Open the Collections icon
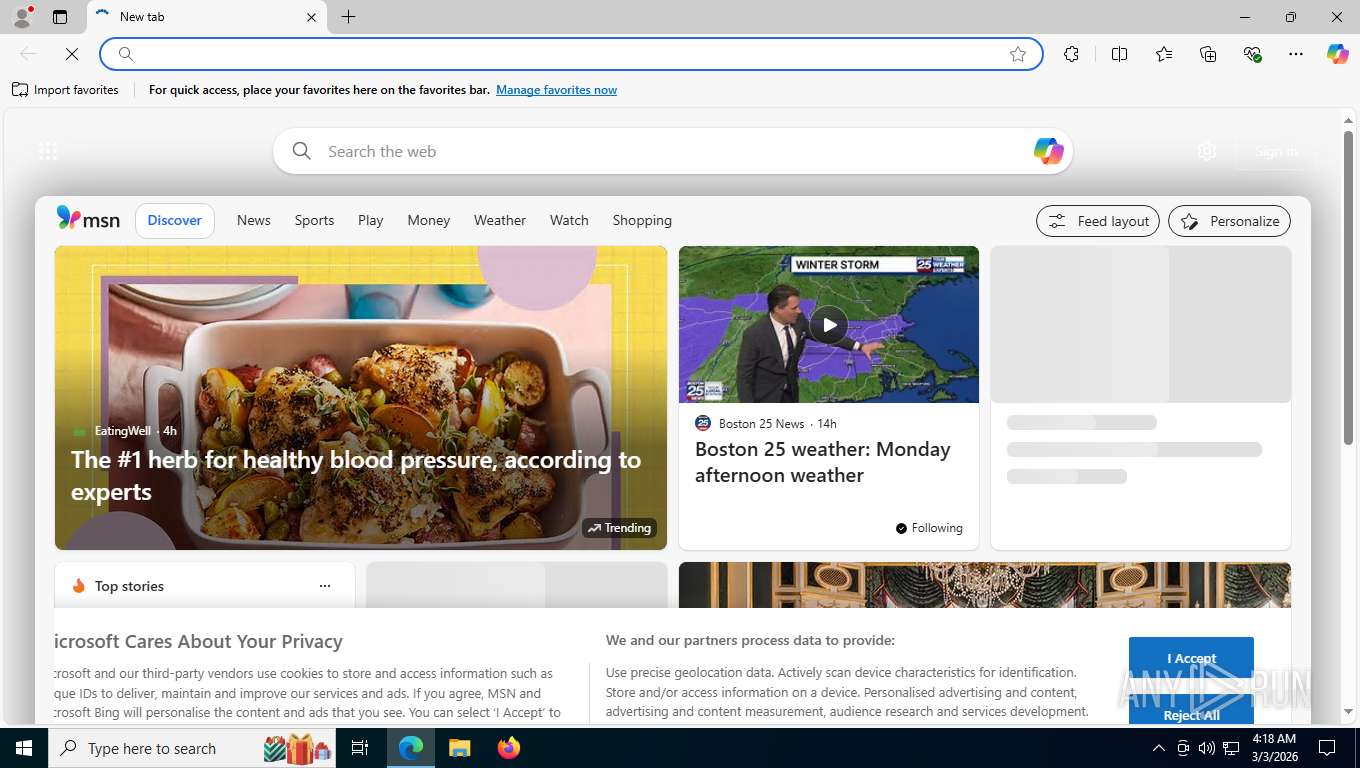Viewport: 1360px width, 768px height. pyautogui.click(x=1208, y=54)
